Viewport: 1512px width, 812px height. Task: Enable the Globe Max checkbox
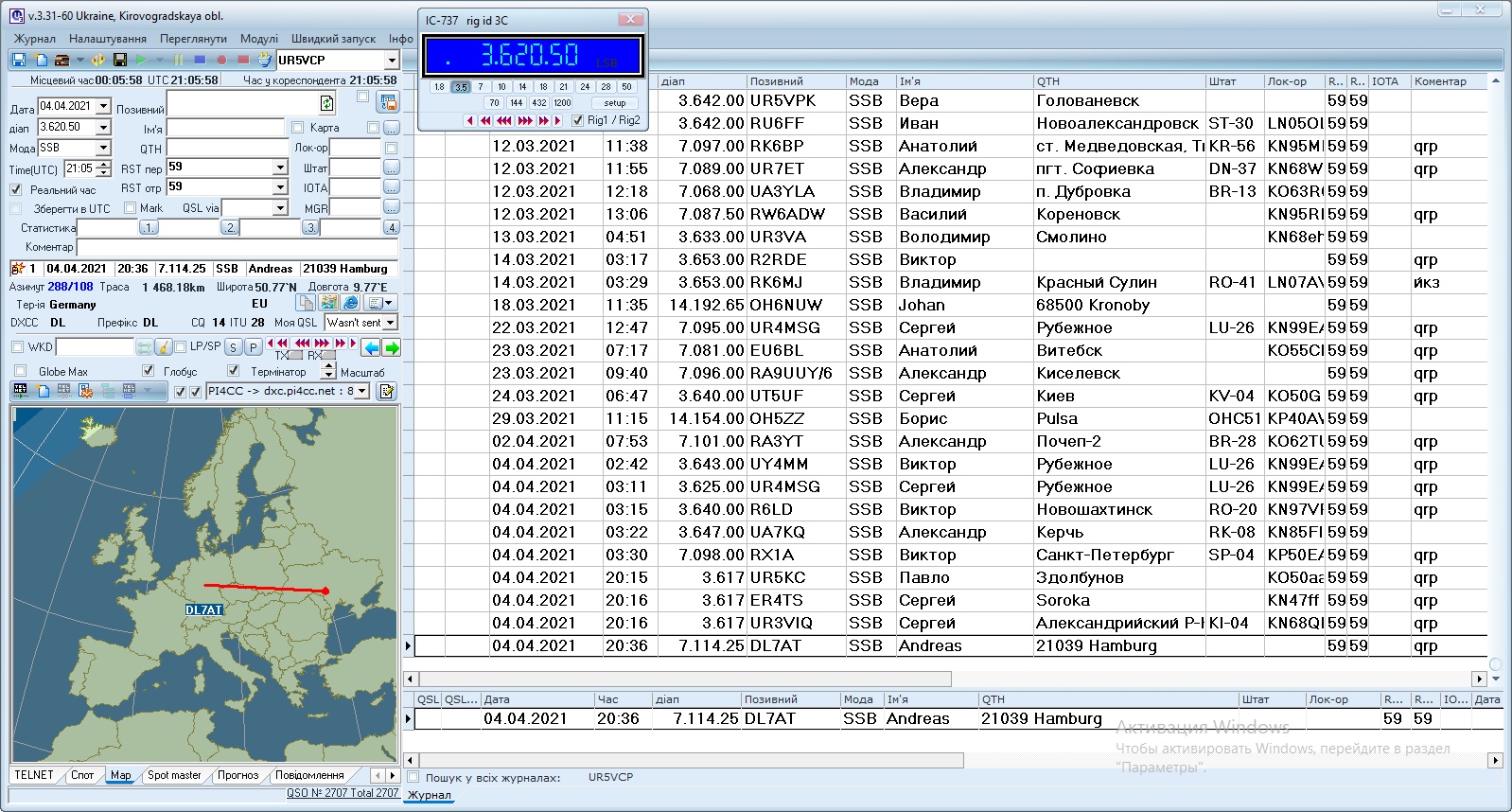(20, 371)
